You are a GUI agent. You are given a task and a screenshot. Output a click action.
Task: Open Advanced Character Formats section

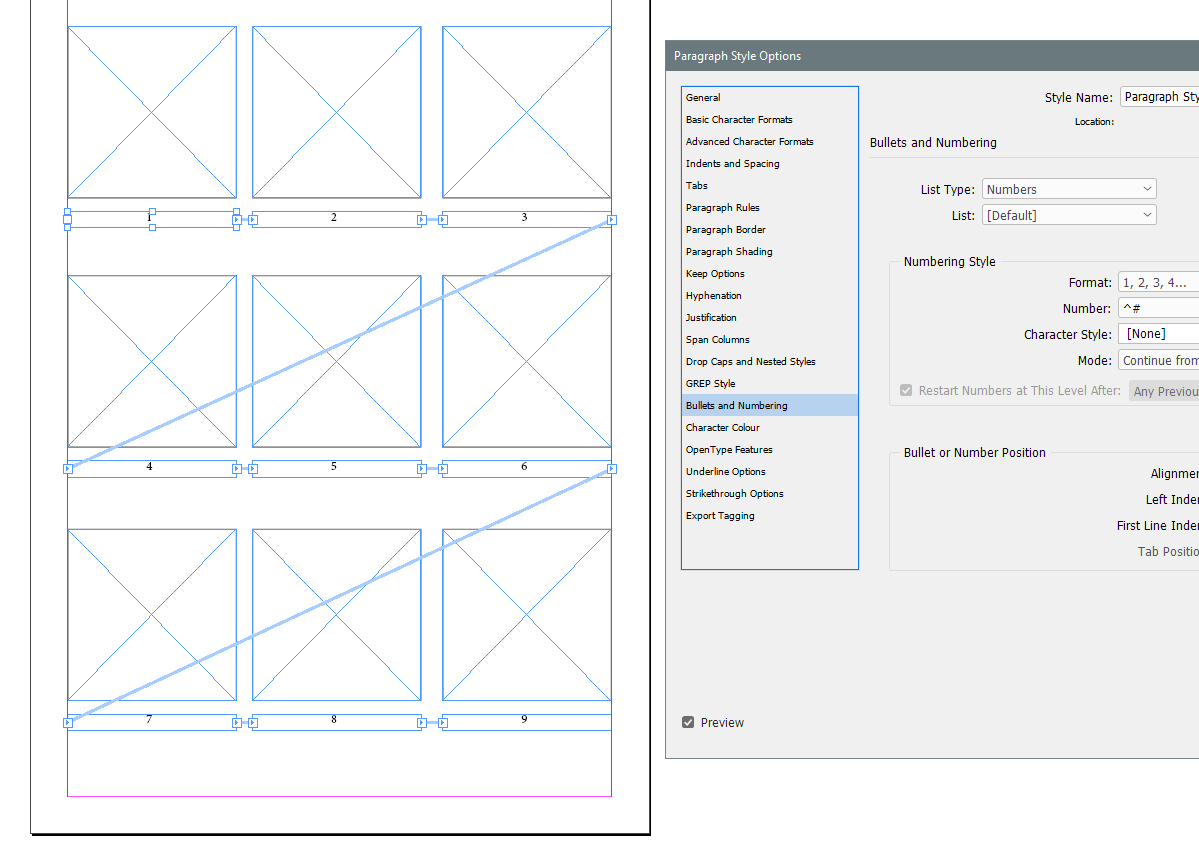click(x=769, y=141)
